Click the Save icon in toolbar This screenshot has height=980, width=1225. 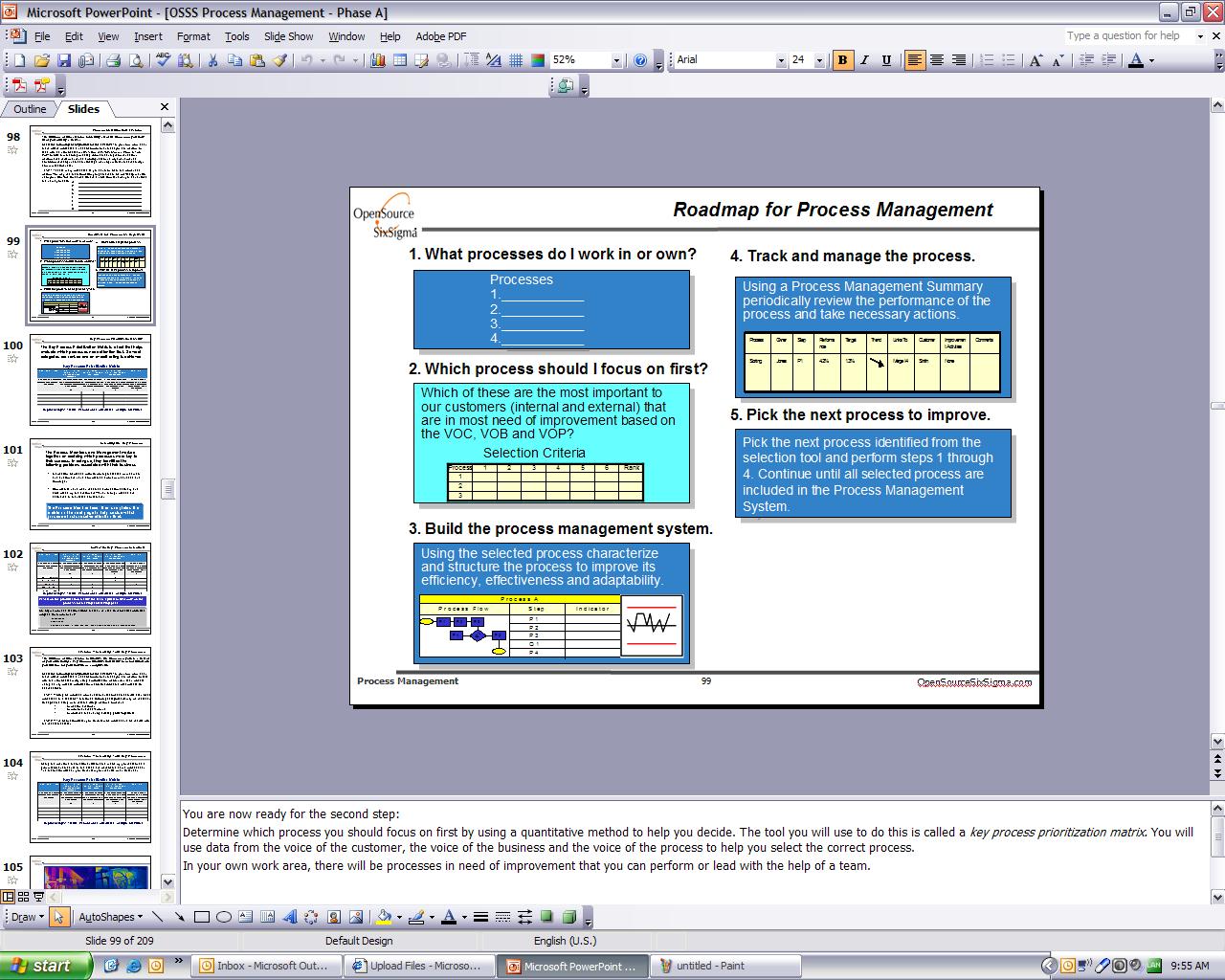[x=64, y=60]
